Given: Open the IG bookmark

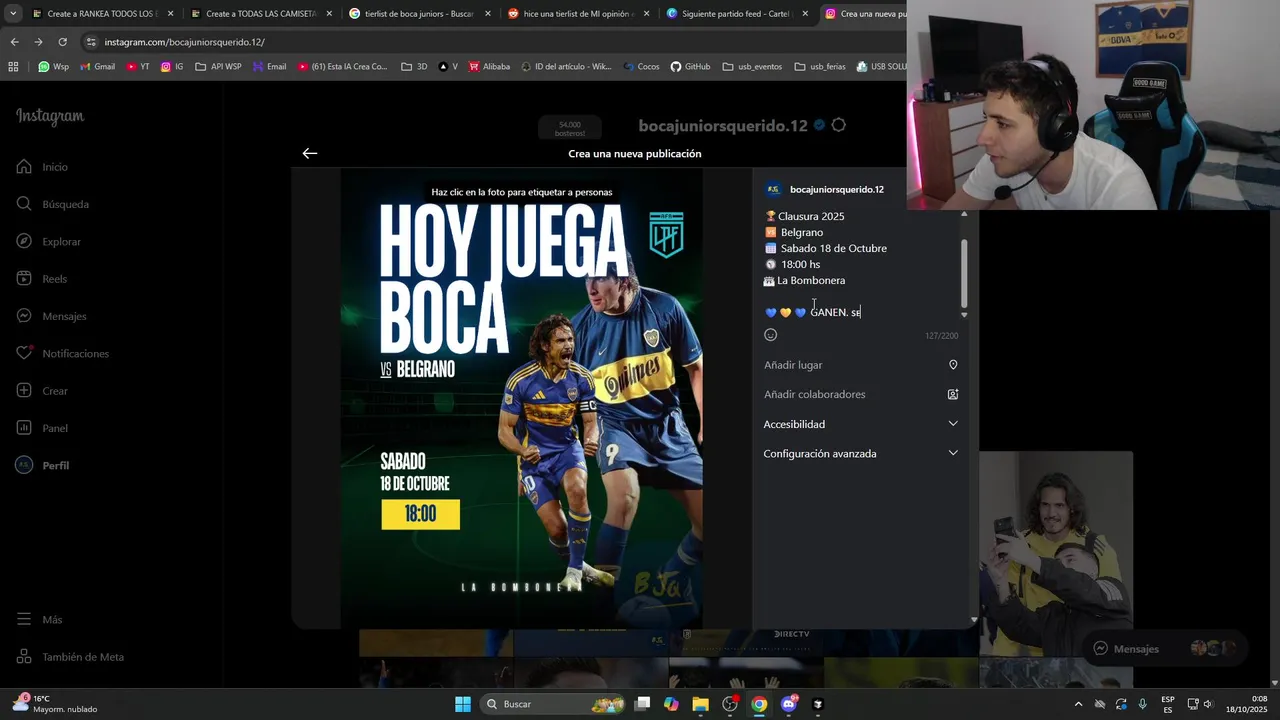Looking at the screenshot, I should 172,67.
